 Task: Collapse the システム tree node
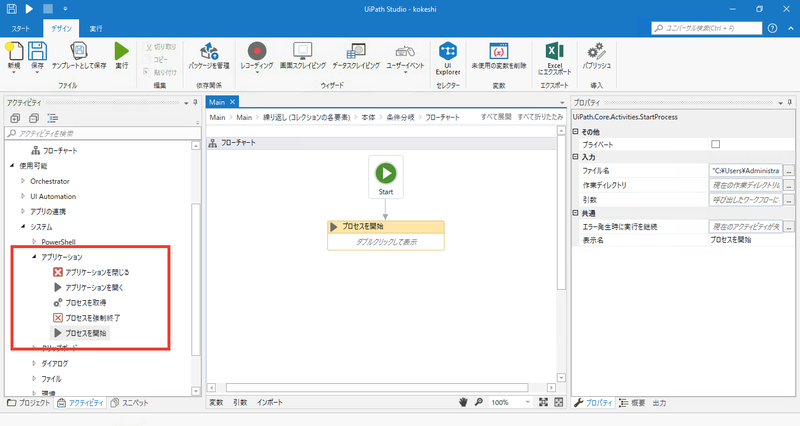point(23,227)
